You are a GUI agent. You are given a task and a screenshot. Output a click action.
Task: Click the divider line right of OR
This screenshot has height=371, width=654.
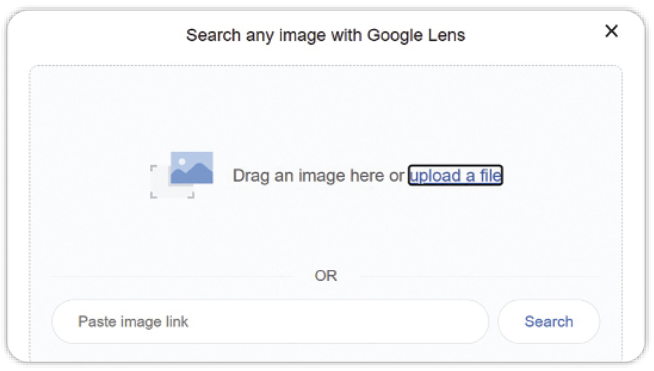[480, 276]
